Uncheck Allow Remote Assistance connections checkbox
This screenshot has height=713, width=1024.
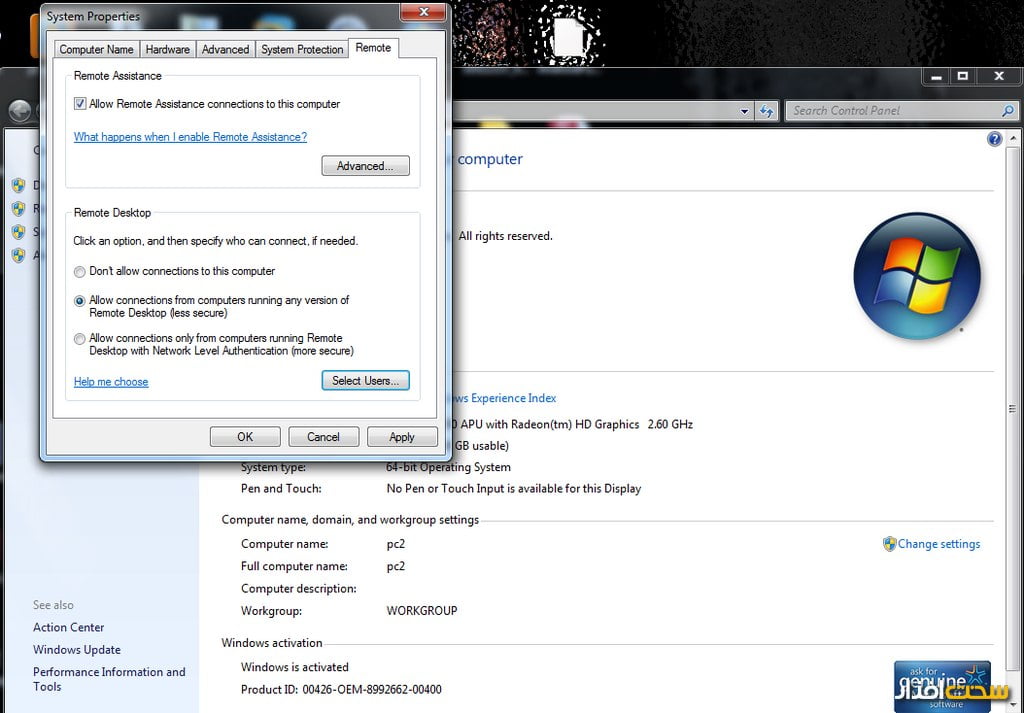pos(80,104)
